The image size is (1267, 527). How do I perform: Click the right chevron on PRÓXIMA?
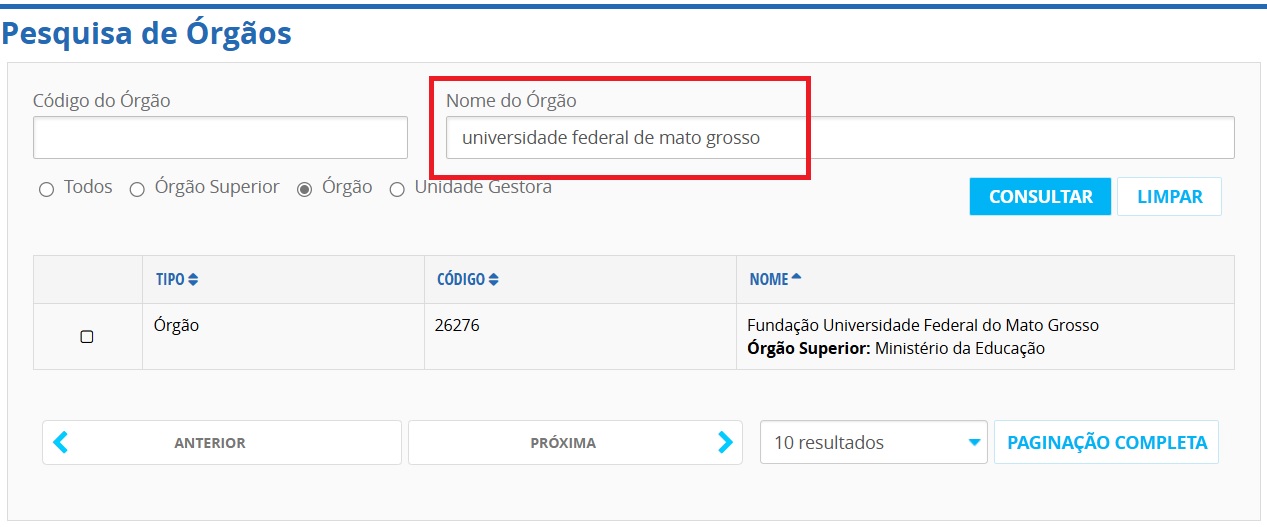pyautogui.click(x=725, y=442)
